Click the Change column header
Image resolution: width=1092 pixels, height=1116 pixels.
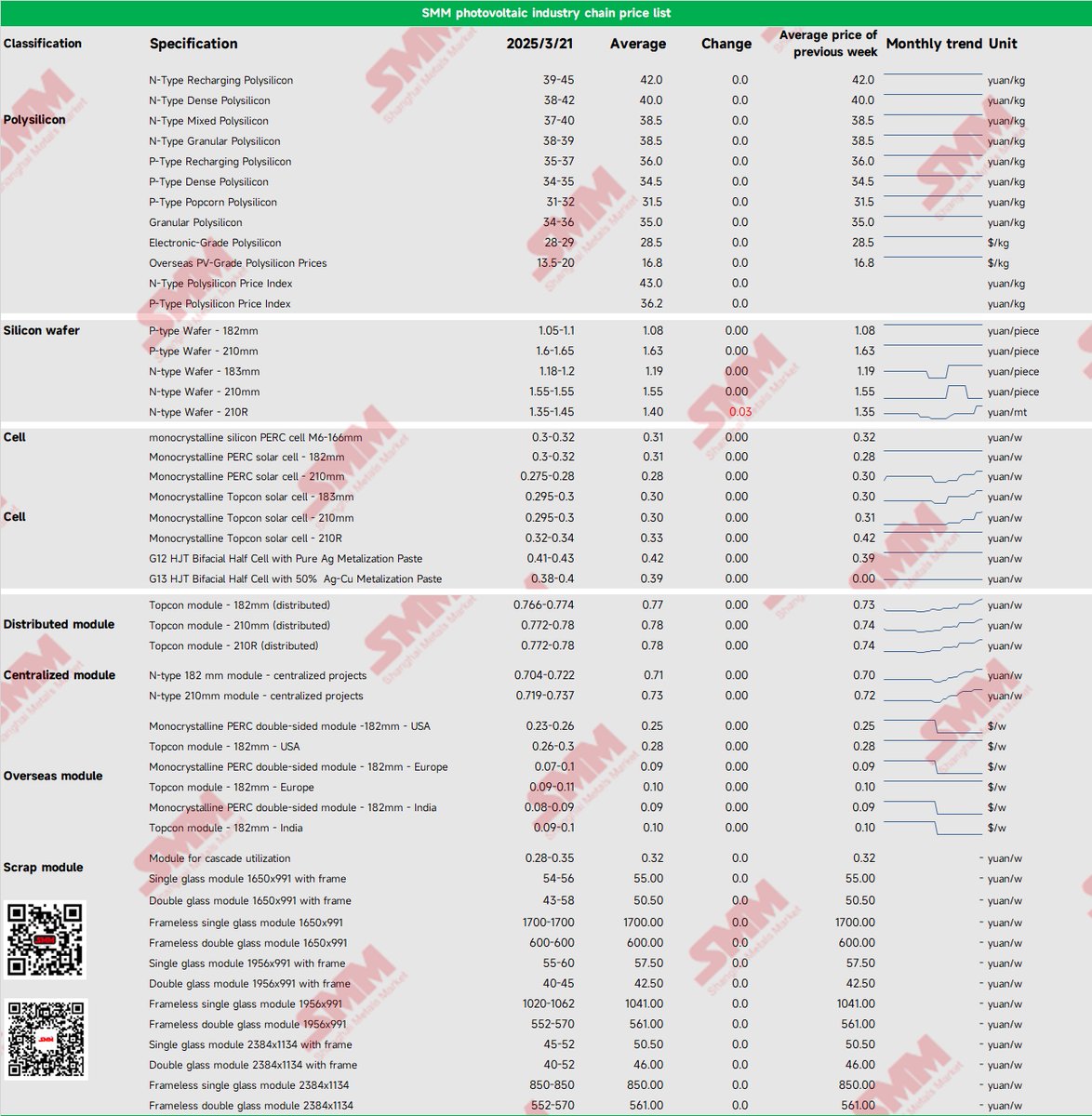726,44
